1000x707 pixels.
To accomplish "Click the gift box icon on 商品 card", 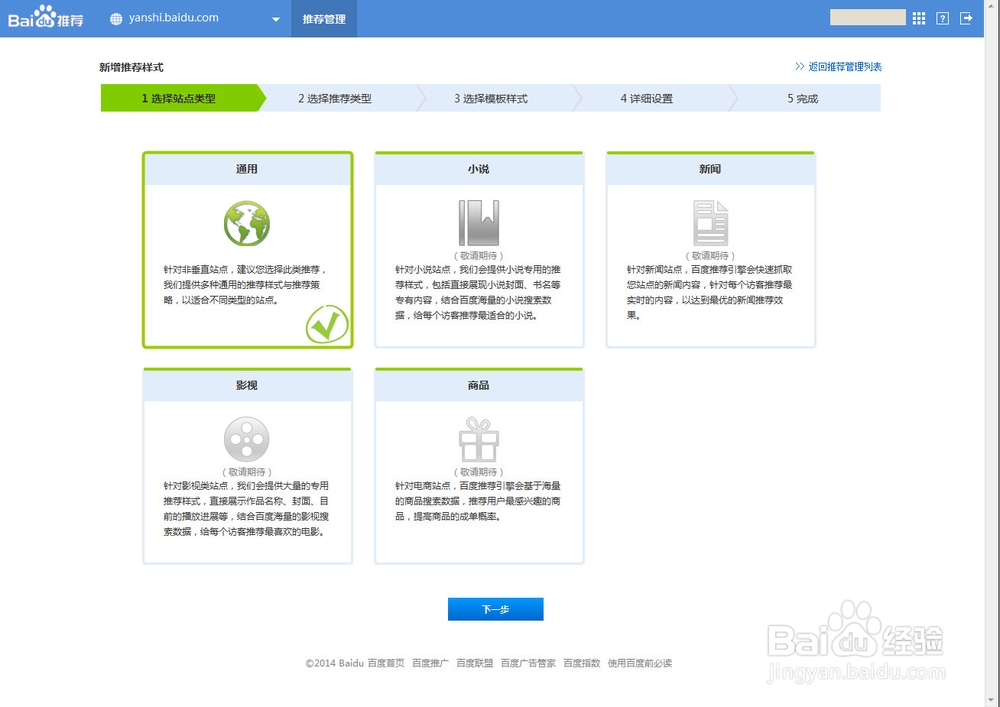I will (x=479, y=437).
